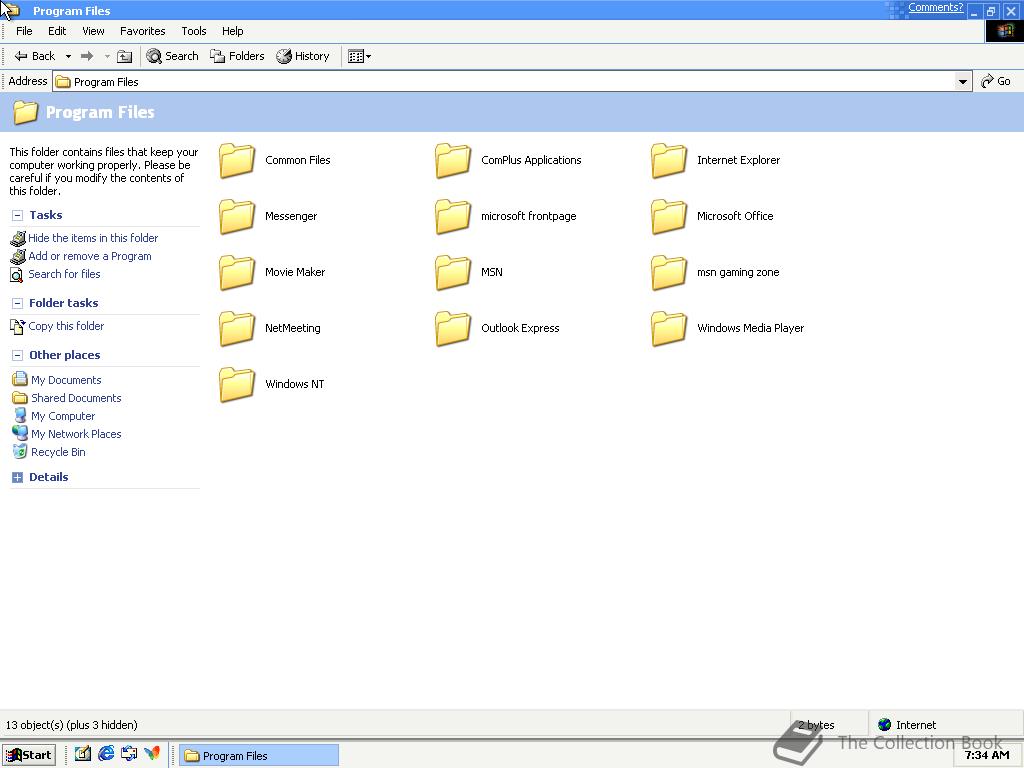
Task: Click the Outlook Express folder name
Action: click(x=520, y=328)
